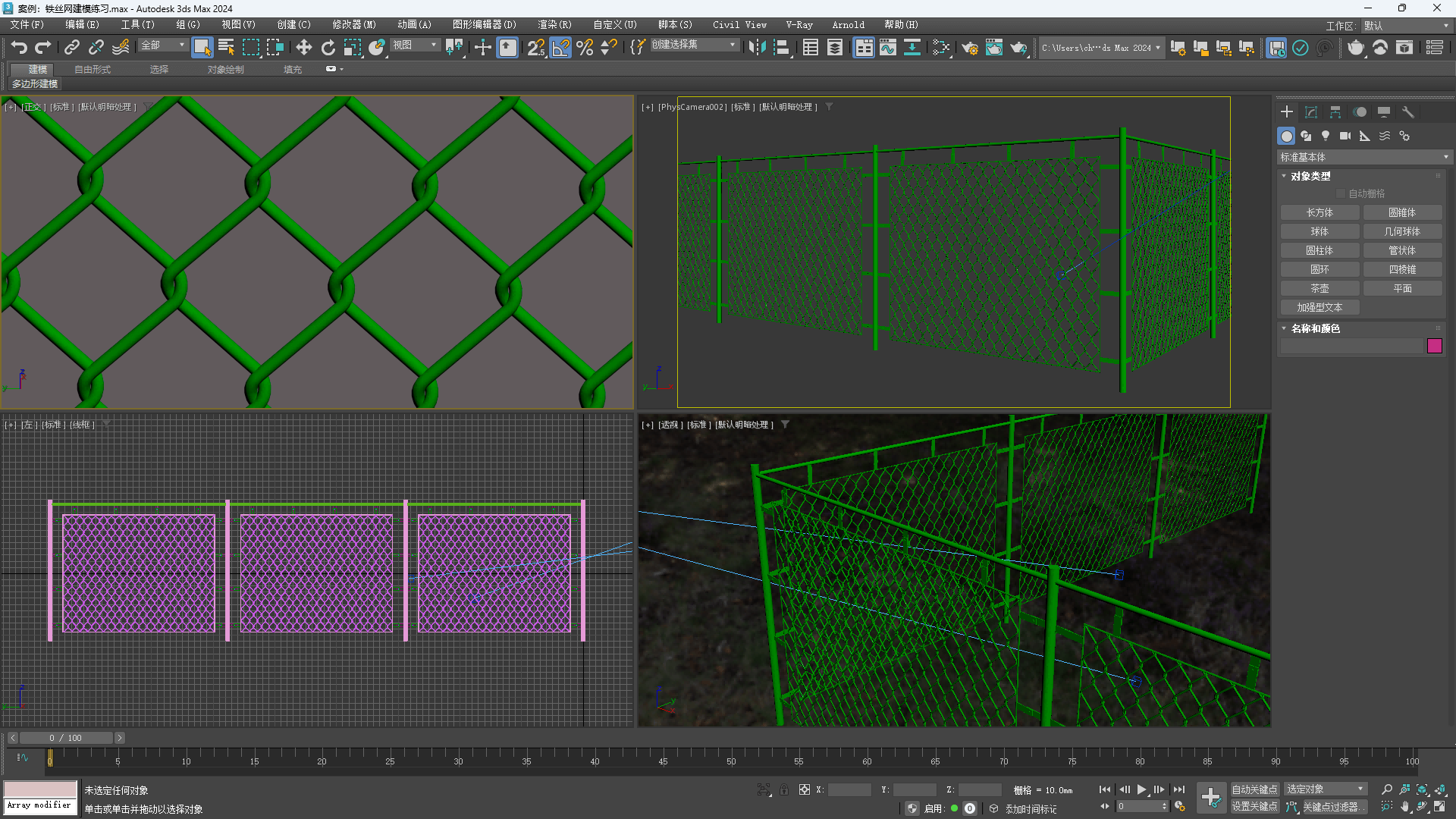Select the Lights category bulb icon
Image resolution: width=1456 pixels, height=819 pixels.
pyautogui.click(x=1326, y=136)
